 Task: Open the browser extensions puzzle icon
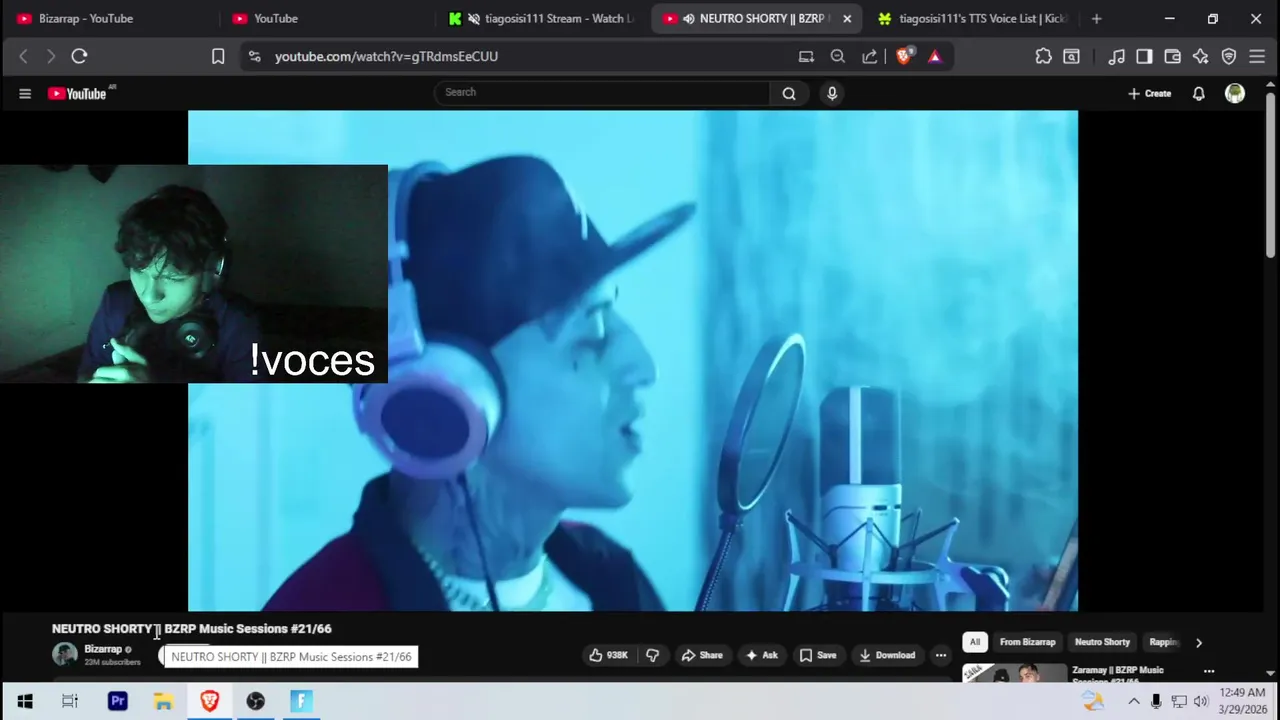pos(1043,57)
